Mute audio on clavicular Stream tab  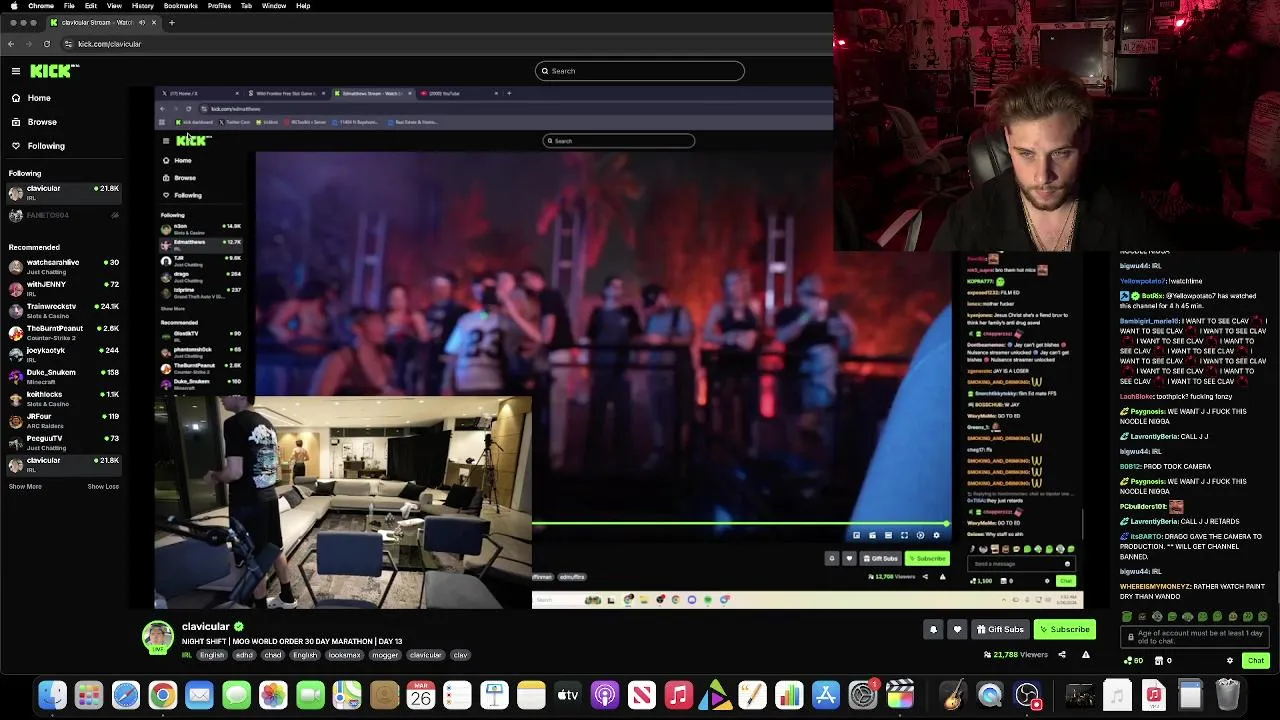click(x=141, y=22)
